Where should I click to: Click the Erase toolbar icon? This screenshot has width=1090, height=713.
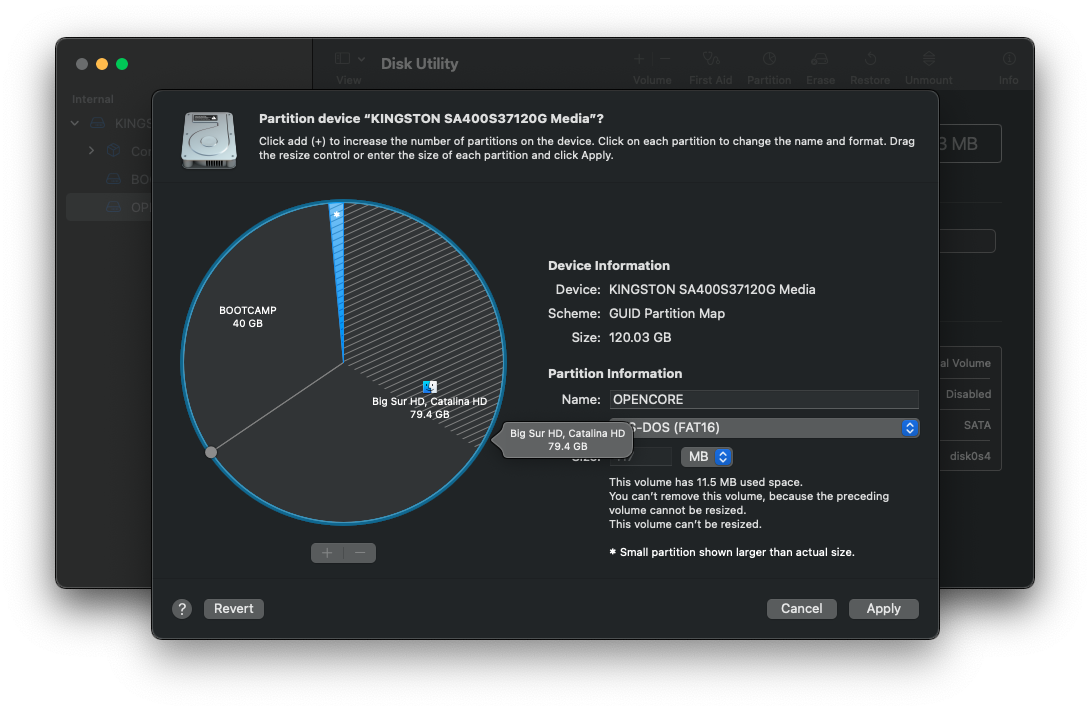point(820,60)
